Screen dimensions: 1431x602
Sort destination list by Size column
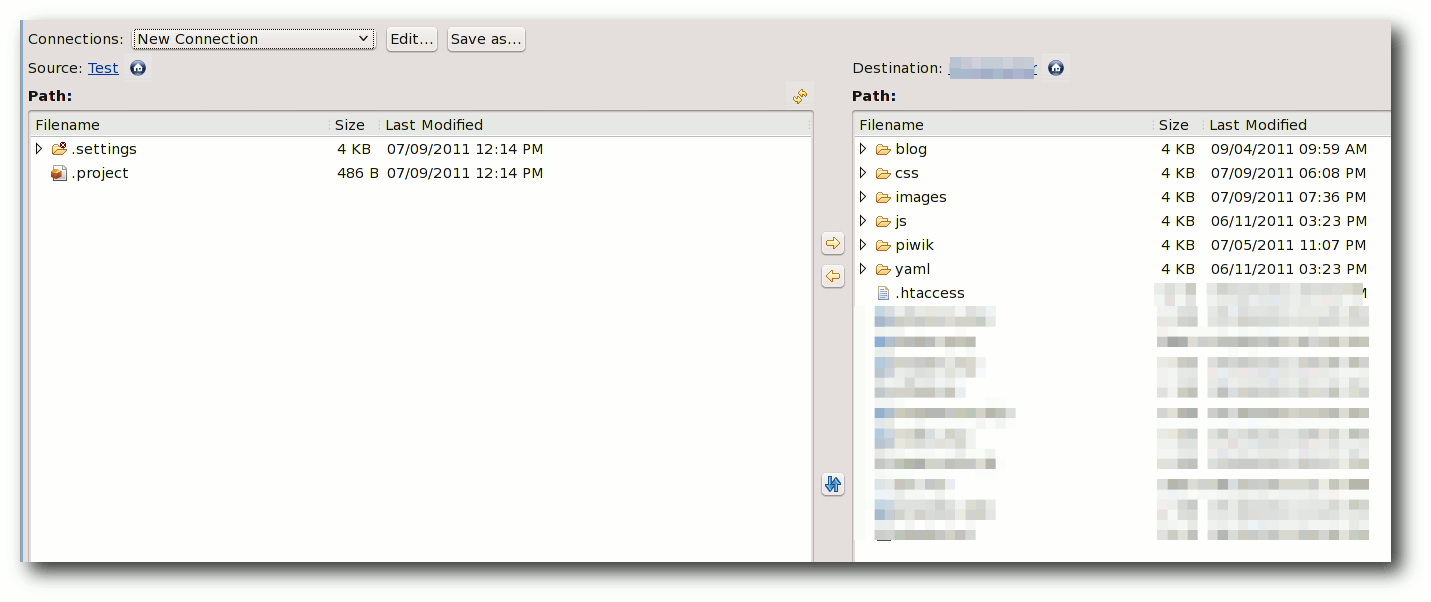point(1173,125)
